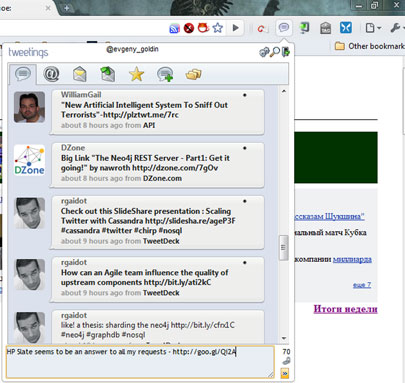Open the green download extension icon

(x=304, y=28)
